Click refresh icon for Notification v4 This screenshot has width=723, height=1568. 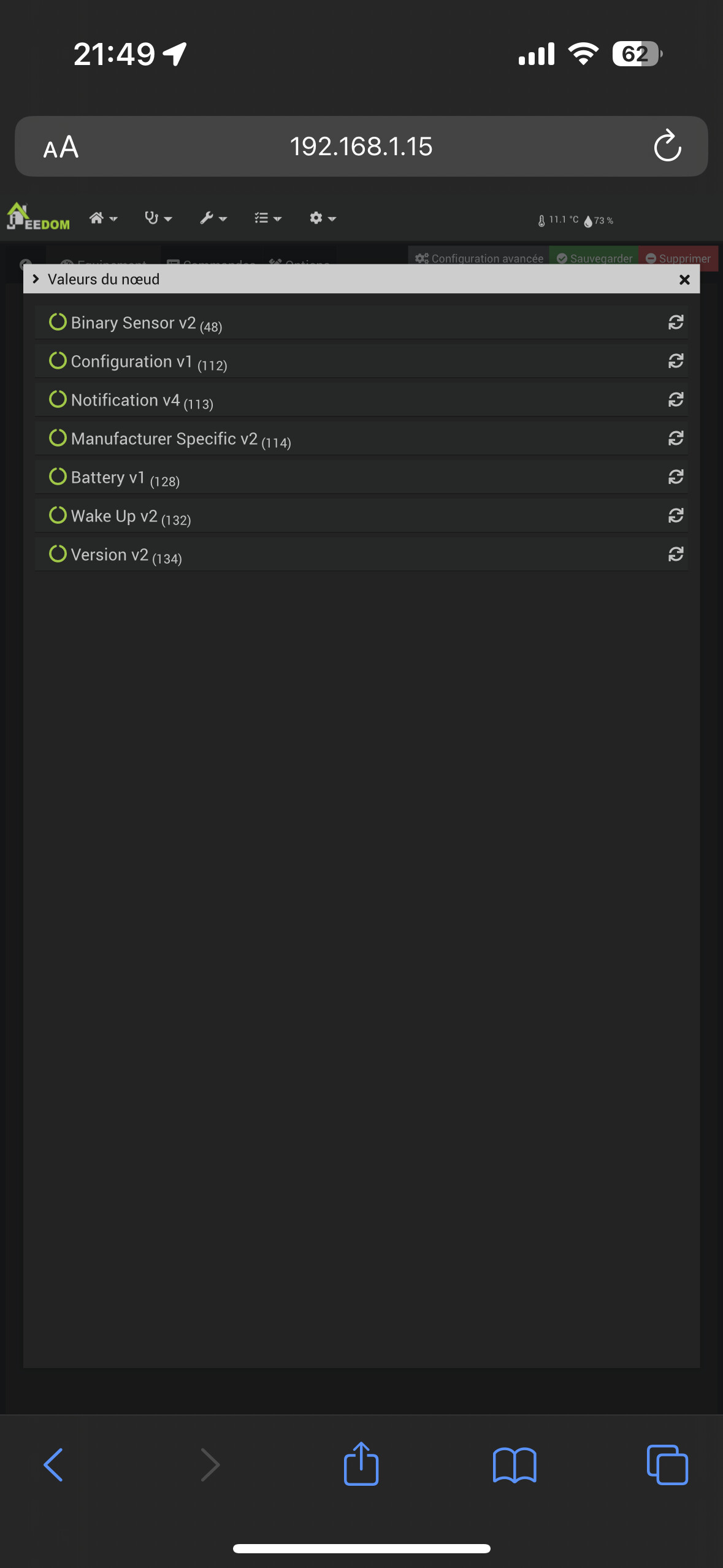[x=675, y=400]
